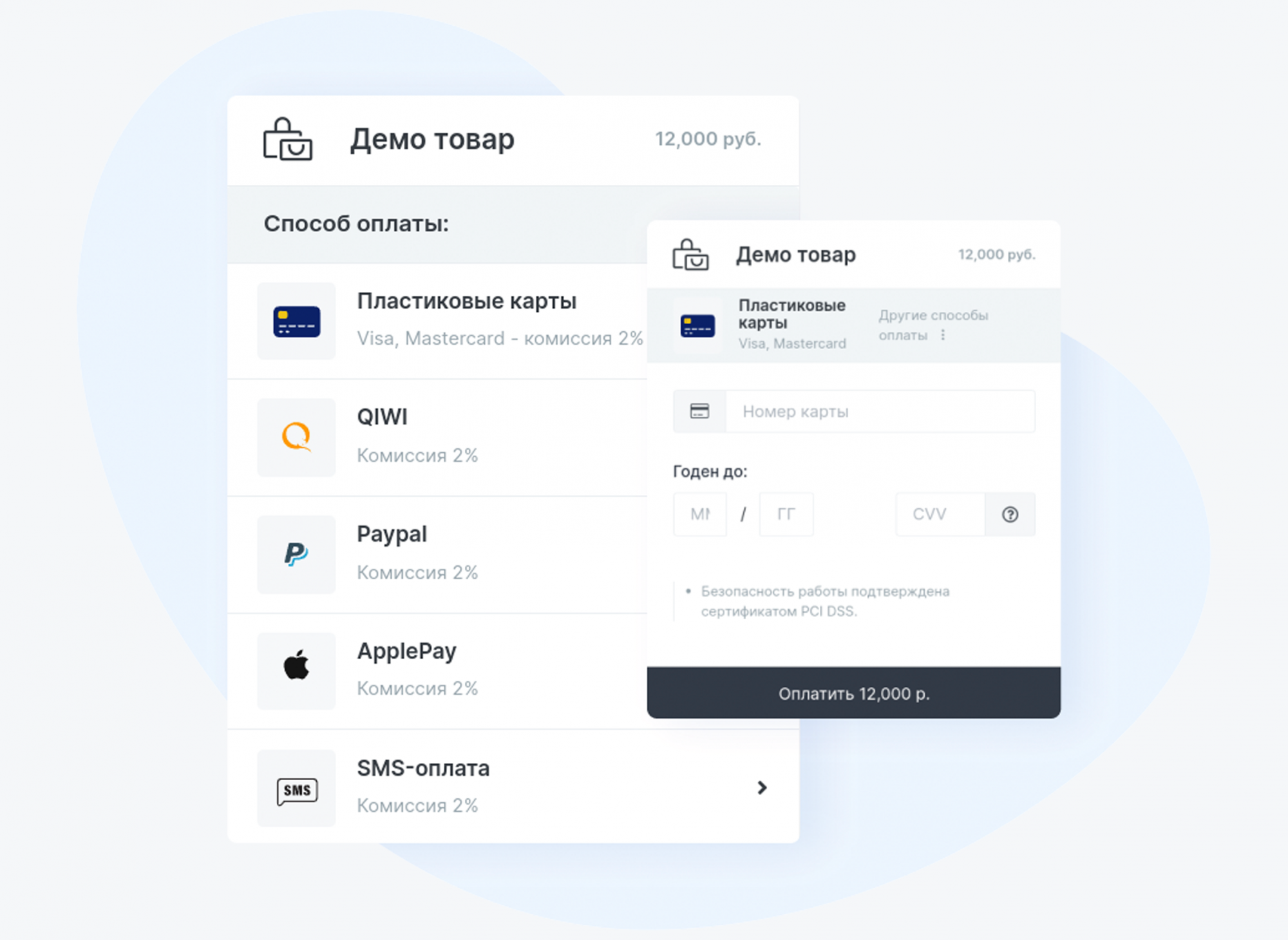Click Другие способы оплаты link
The image size is (1288, 940).
point(933,325)
